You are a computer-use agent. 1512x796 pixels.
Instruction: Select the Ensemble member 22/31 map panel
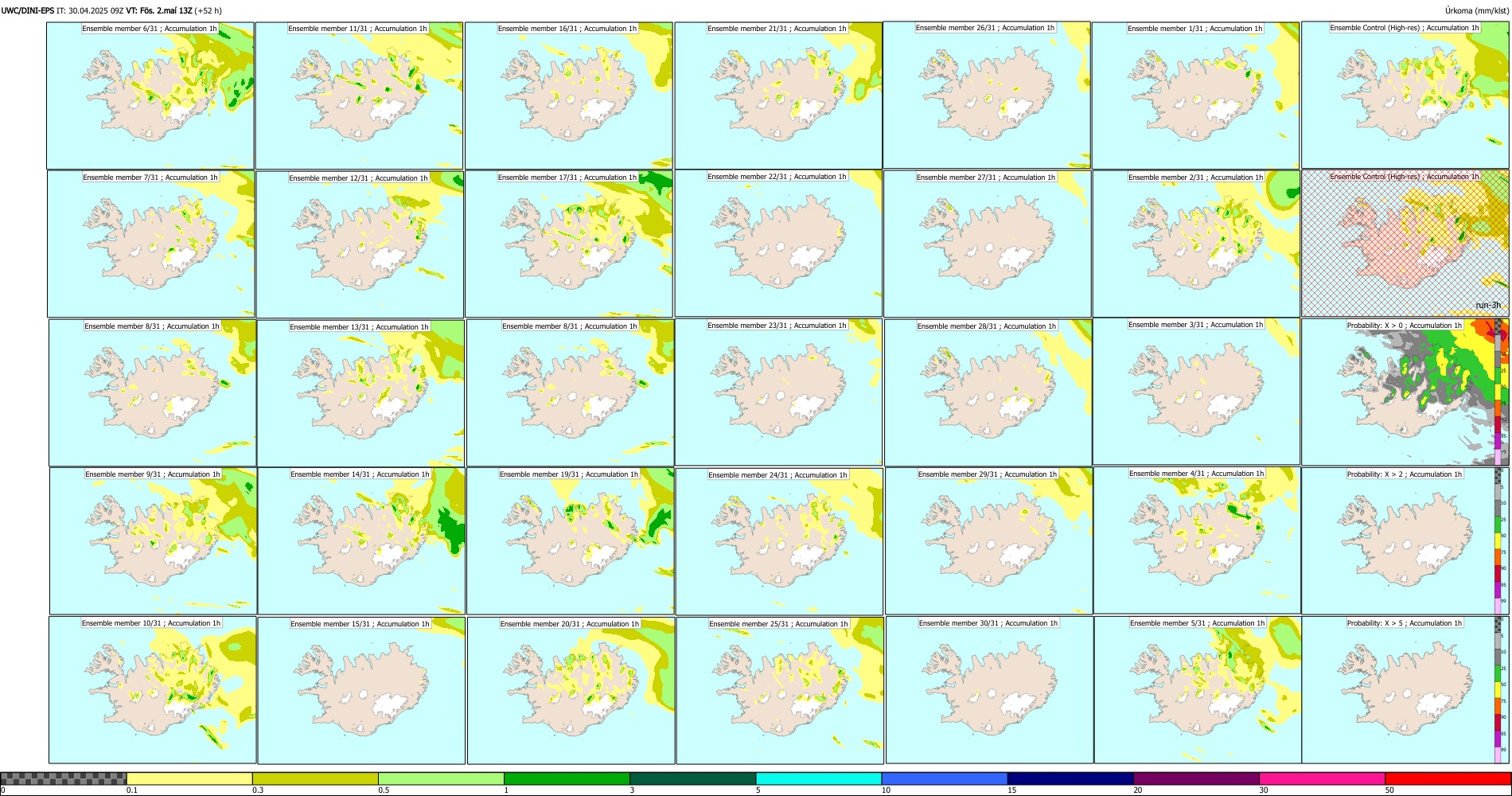click(778, 244)
